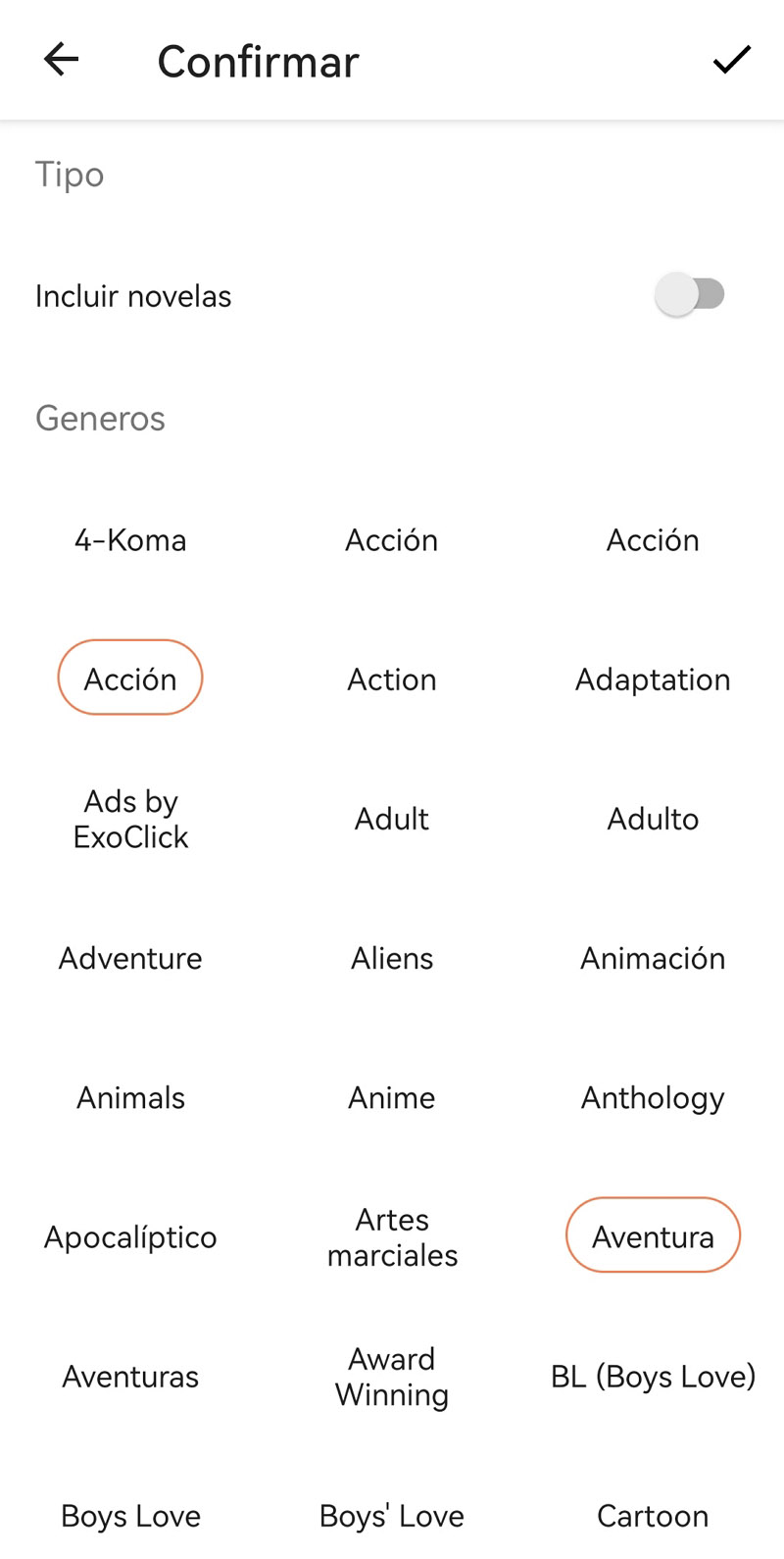Viewport: 784px width, 1559px height.
Task: Enable the Incluir novelas switch
Action: pos(690,295)
